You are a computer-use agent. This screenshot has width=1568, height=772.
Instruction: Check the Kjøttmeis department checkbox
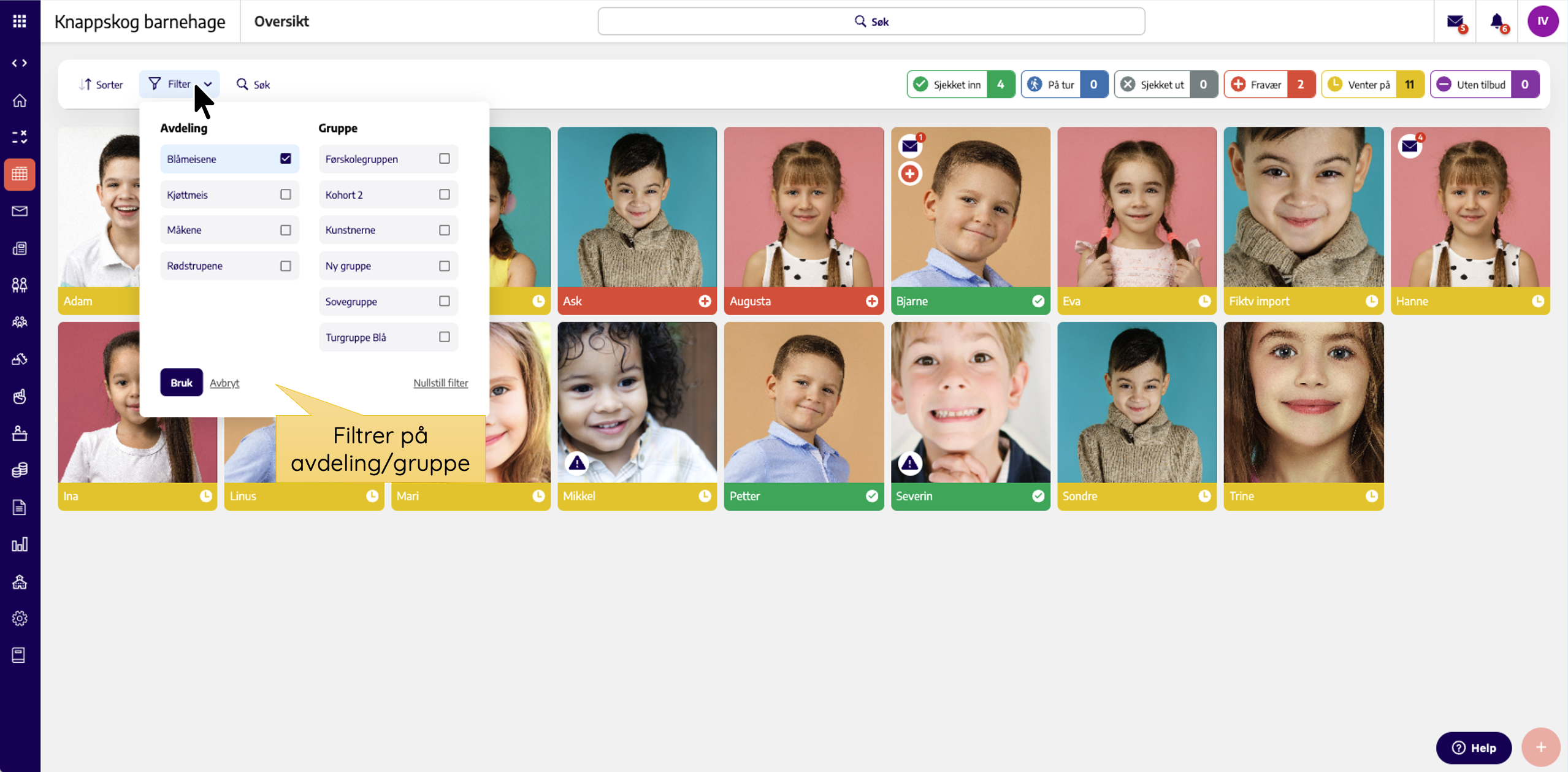tap(286, 194)
